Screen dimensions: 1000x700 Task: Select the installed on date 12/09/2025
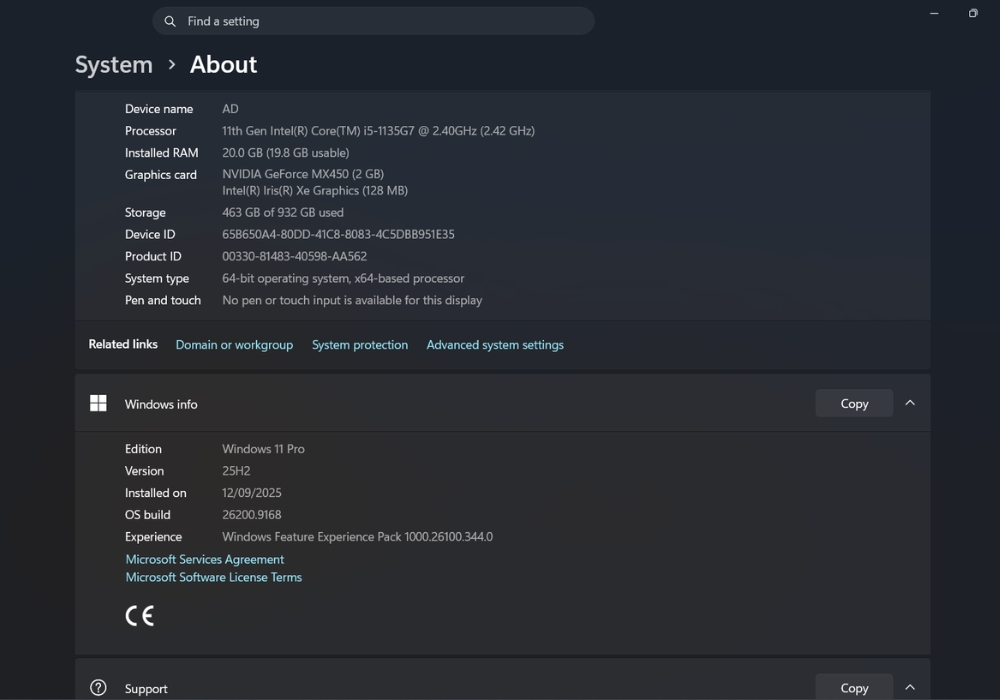pos(251,493)
